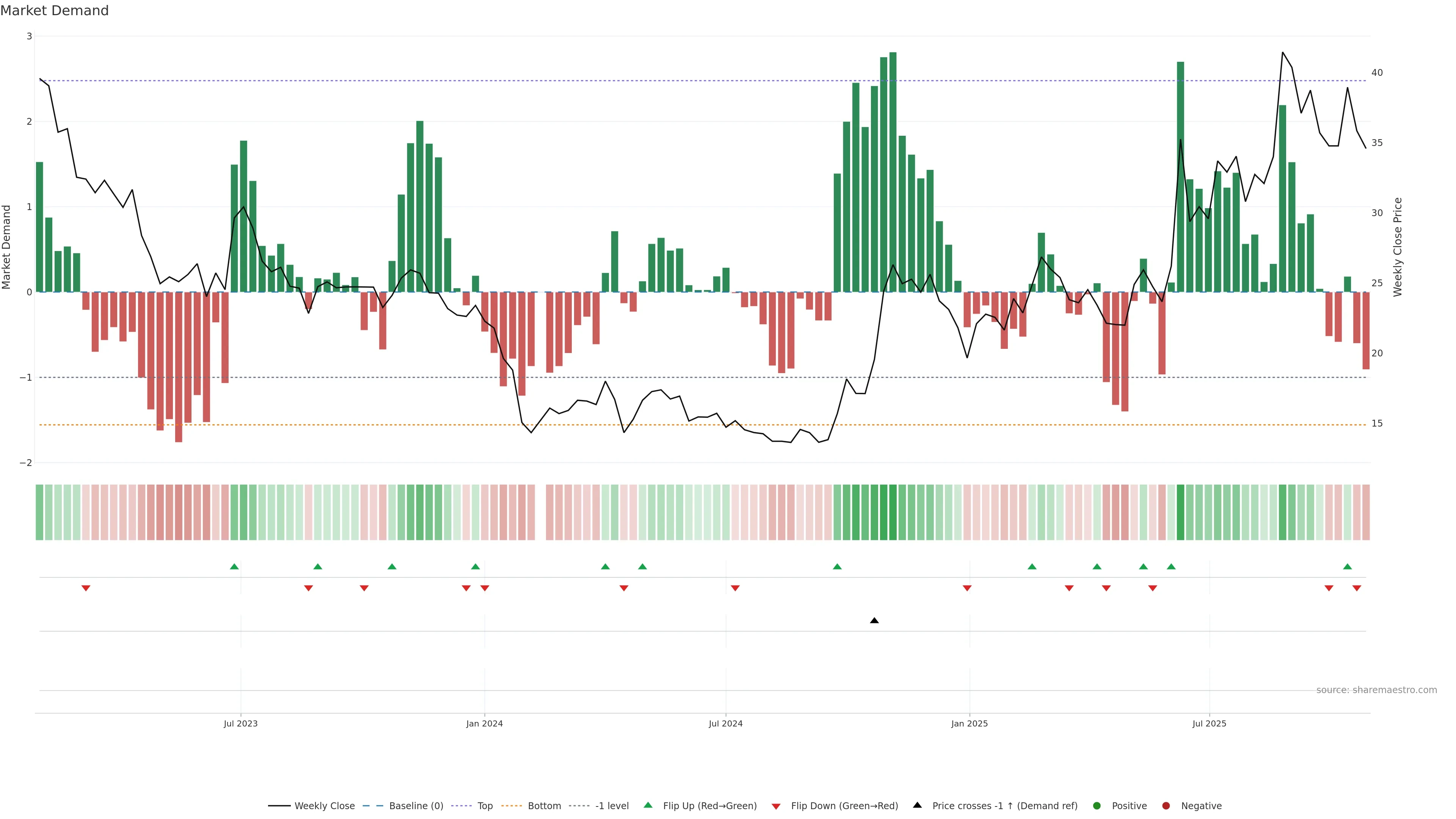Viewport: 1456px width, 819px height.
Task: Click the black Price crosses -1 legend triangle
Action: [x=917, y=805]
